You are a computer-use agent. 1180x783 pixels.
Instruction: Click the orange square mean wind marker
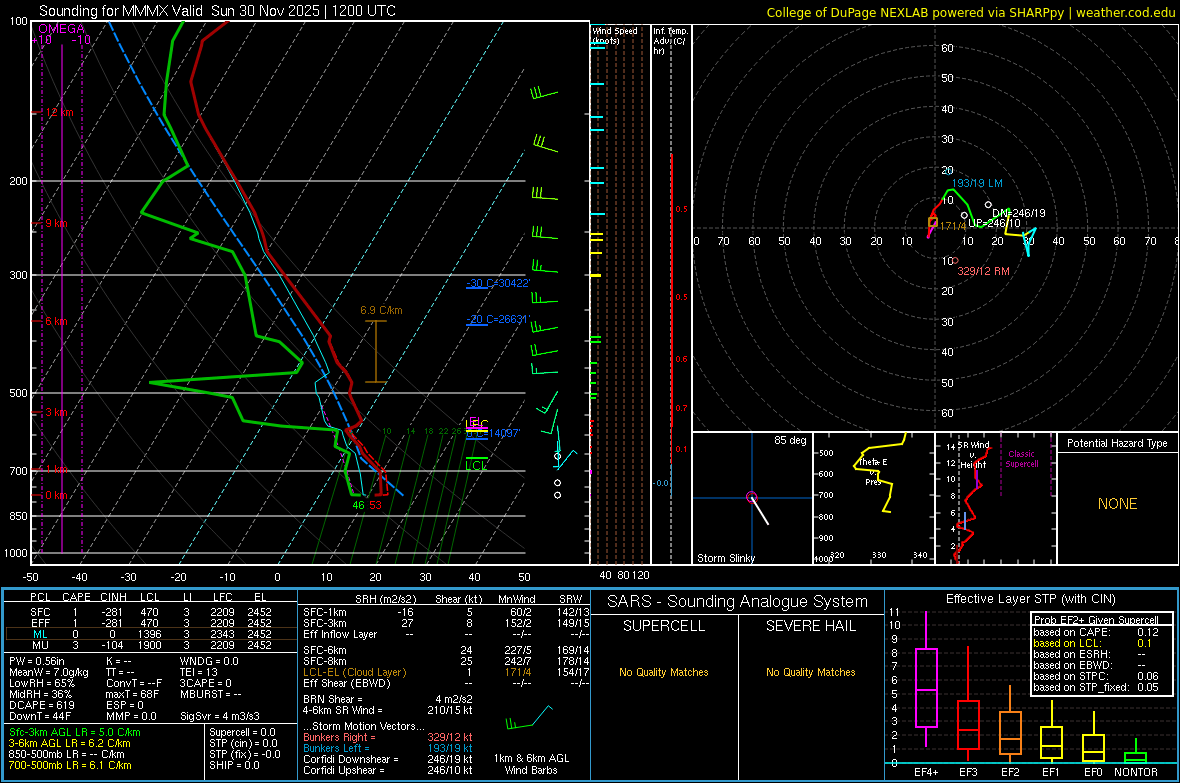coord(932,222)
